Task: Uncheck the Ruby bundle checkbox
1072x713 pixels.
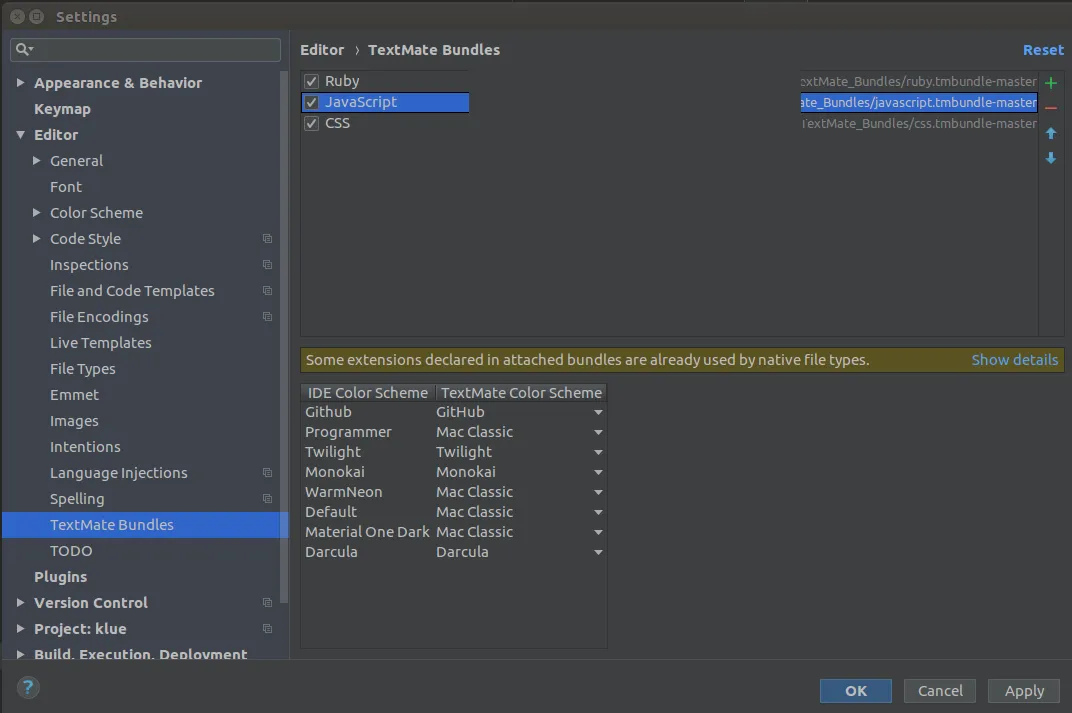Action: pos(311,81)
